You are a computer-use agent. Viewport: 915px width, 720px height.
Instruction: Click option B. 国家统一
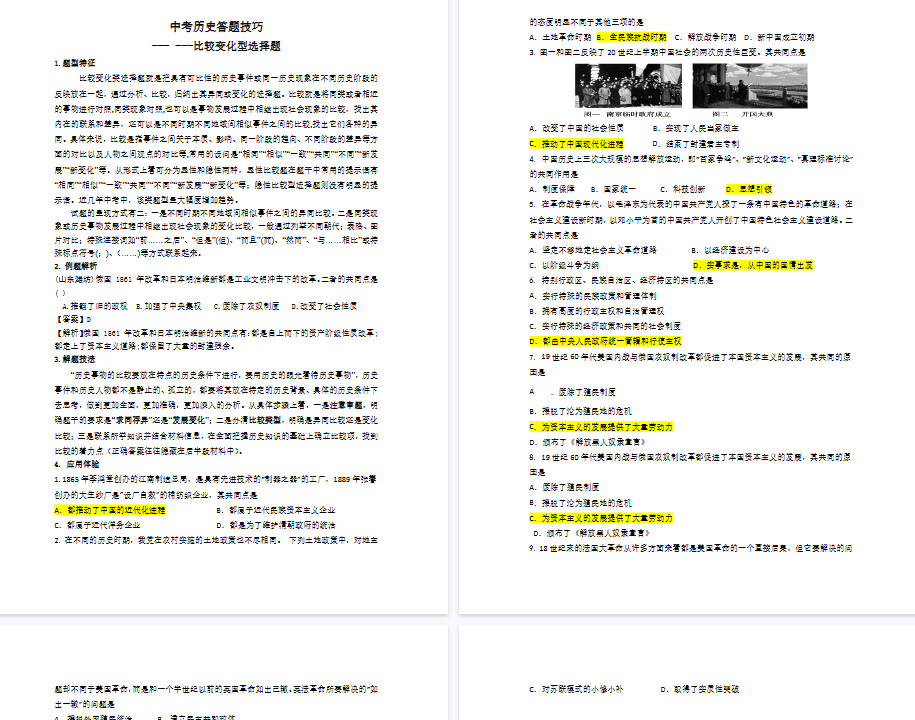pyautogui.click(x=613, y=190)
